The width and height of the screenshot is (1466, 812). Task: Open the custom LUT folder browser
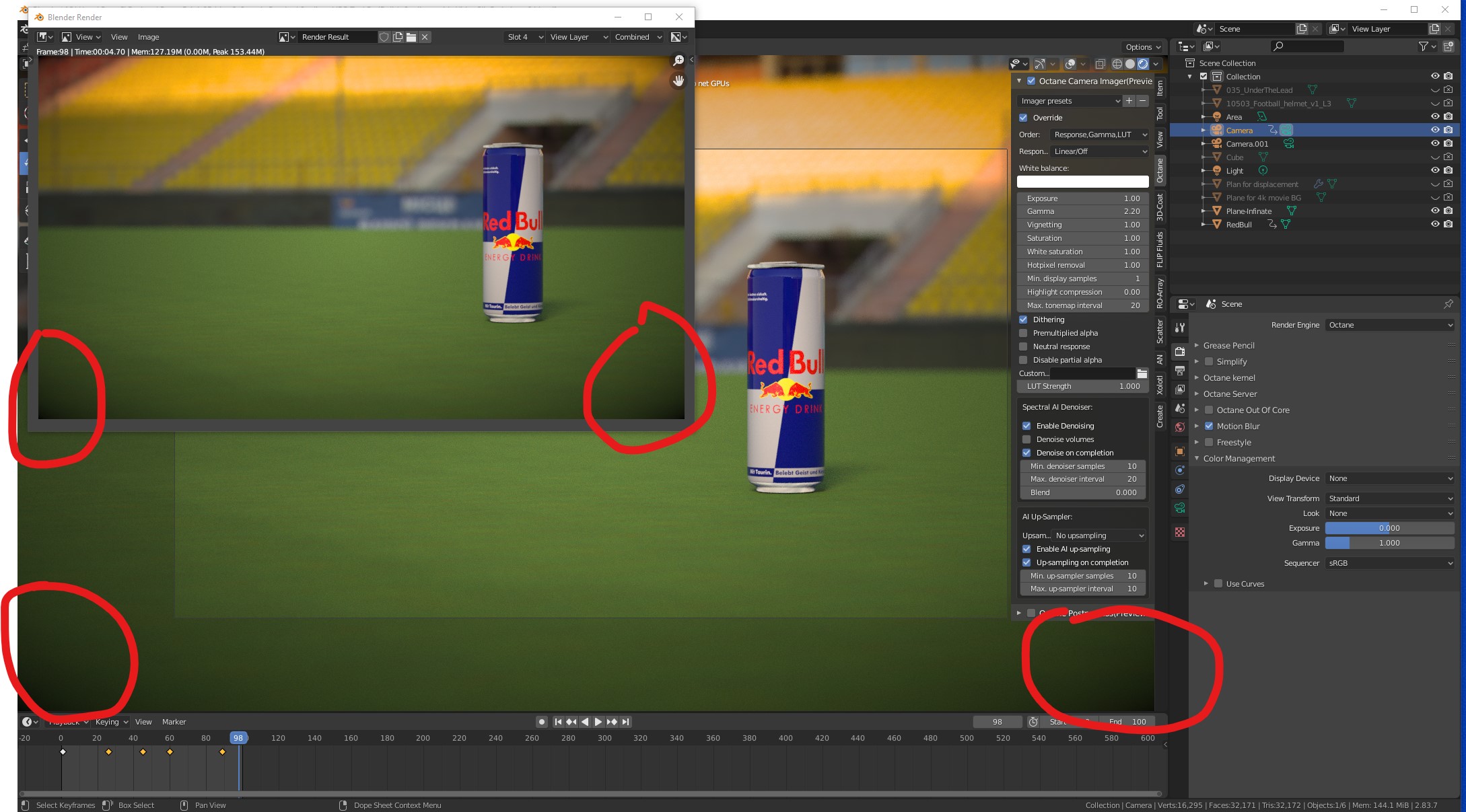(1142, 373)
